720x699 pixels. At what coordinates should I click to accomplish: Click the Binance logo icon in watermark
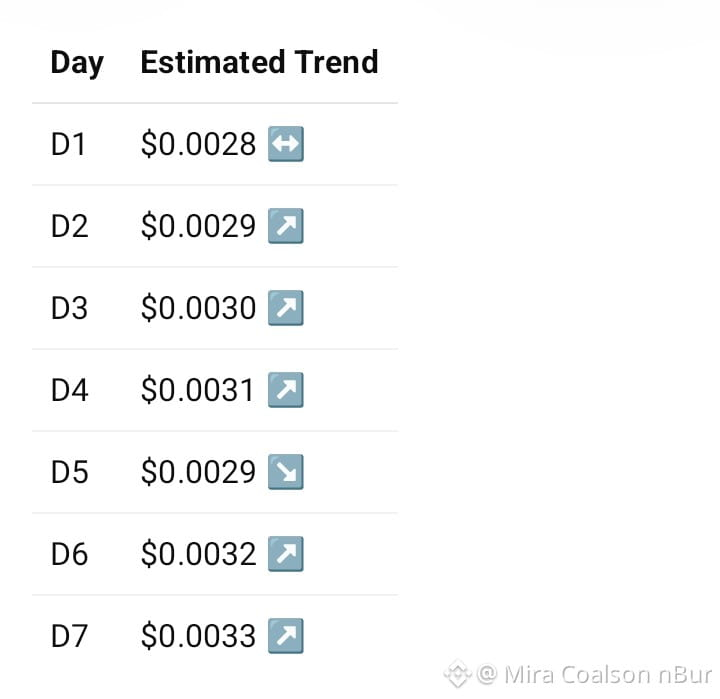point(457,674)
